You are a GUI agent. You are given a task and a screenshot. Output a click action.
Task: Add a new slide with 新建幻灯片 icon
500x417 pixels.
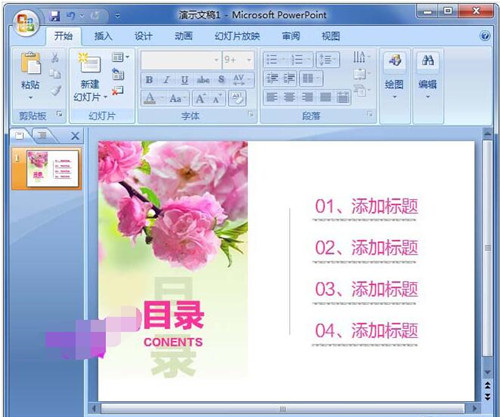89,63
